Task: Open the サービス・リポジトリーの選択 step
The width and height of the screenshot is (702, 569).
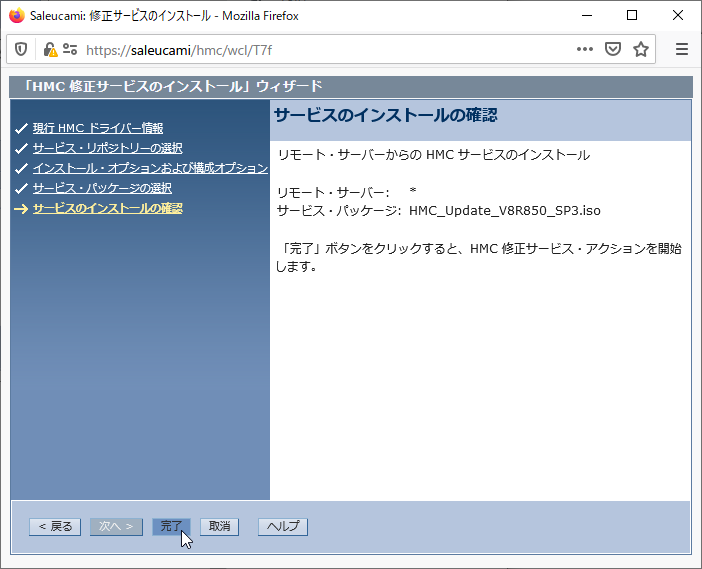Action: coord(107,148)
